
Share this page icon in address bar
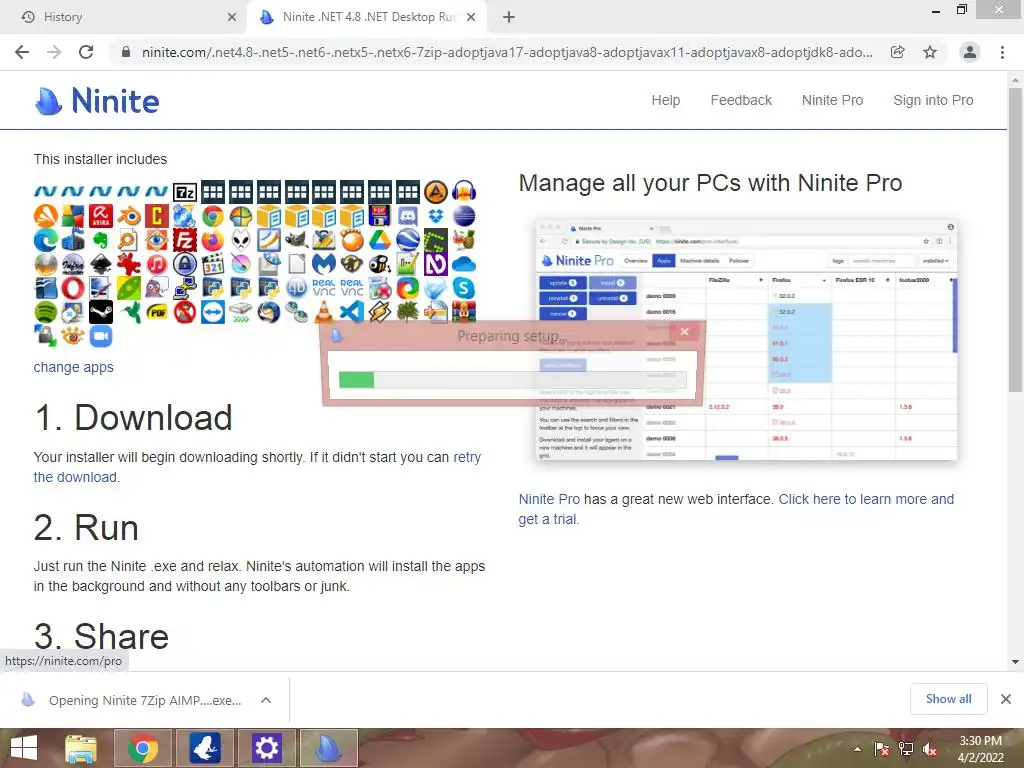coord(897,52)
